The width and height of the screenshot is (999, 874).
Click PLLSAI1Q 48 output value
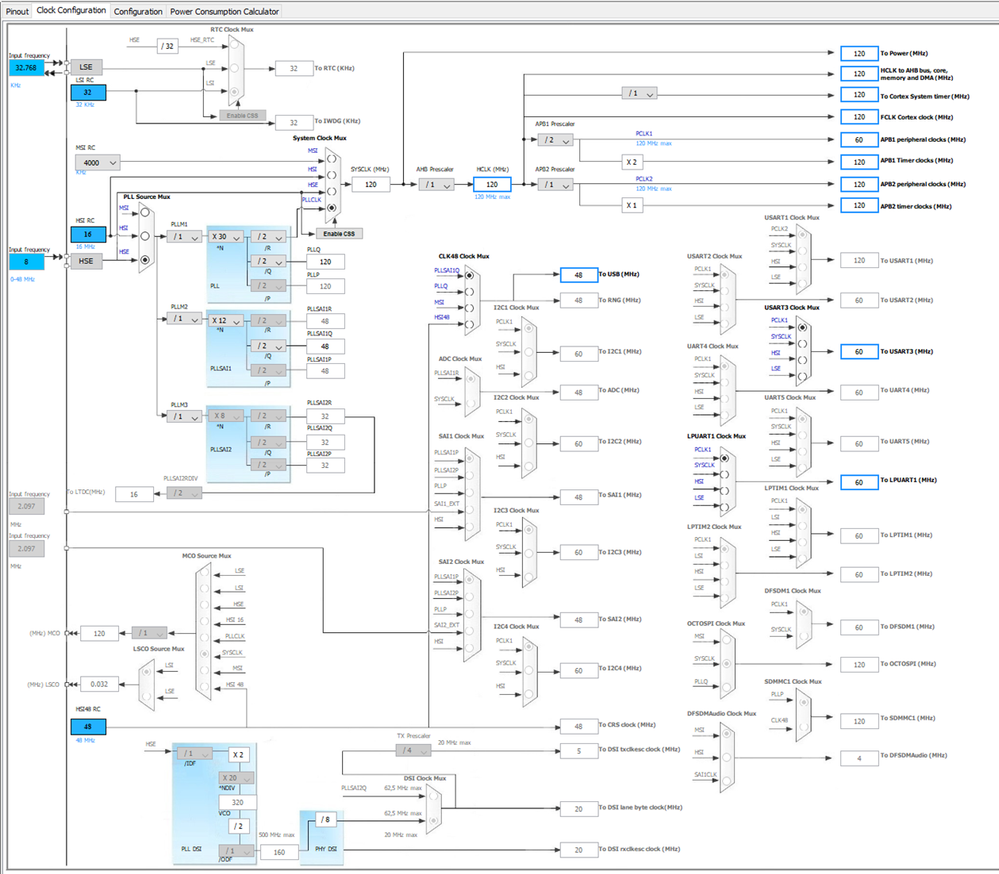coord(326,347)
